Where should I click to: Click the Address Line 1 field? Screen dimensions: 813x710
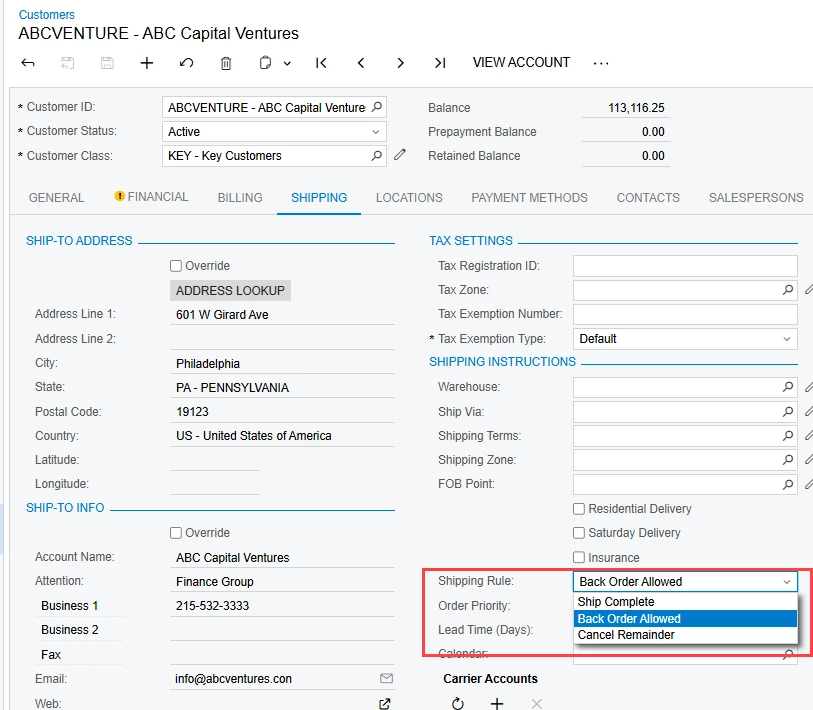coord(282,315)
